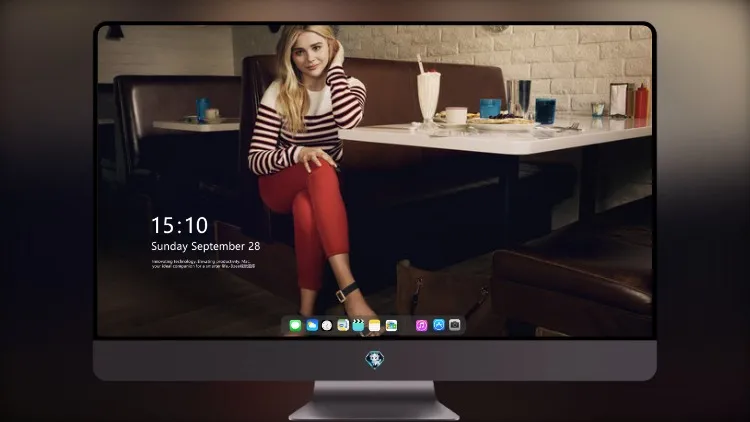Open the blue App Store icon
750x422 pixels.
[x=439, y=325]
